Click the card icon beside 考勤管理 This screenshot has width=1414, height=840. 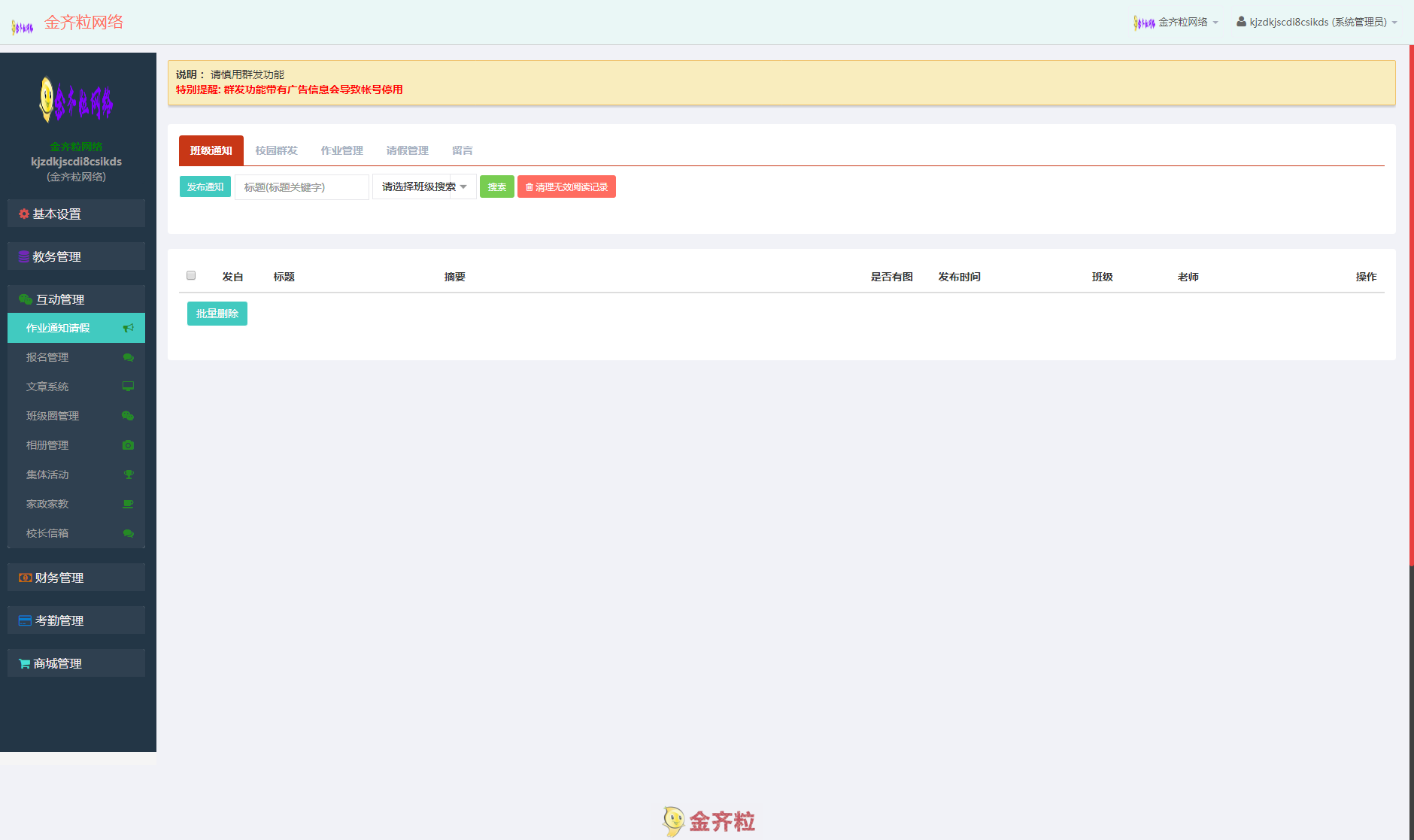click(x=26, y=620)
